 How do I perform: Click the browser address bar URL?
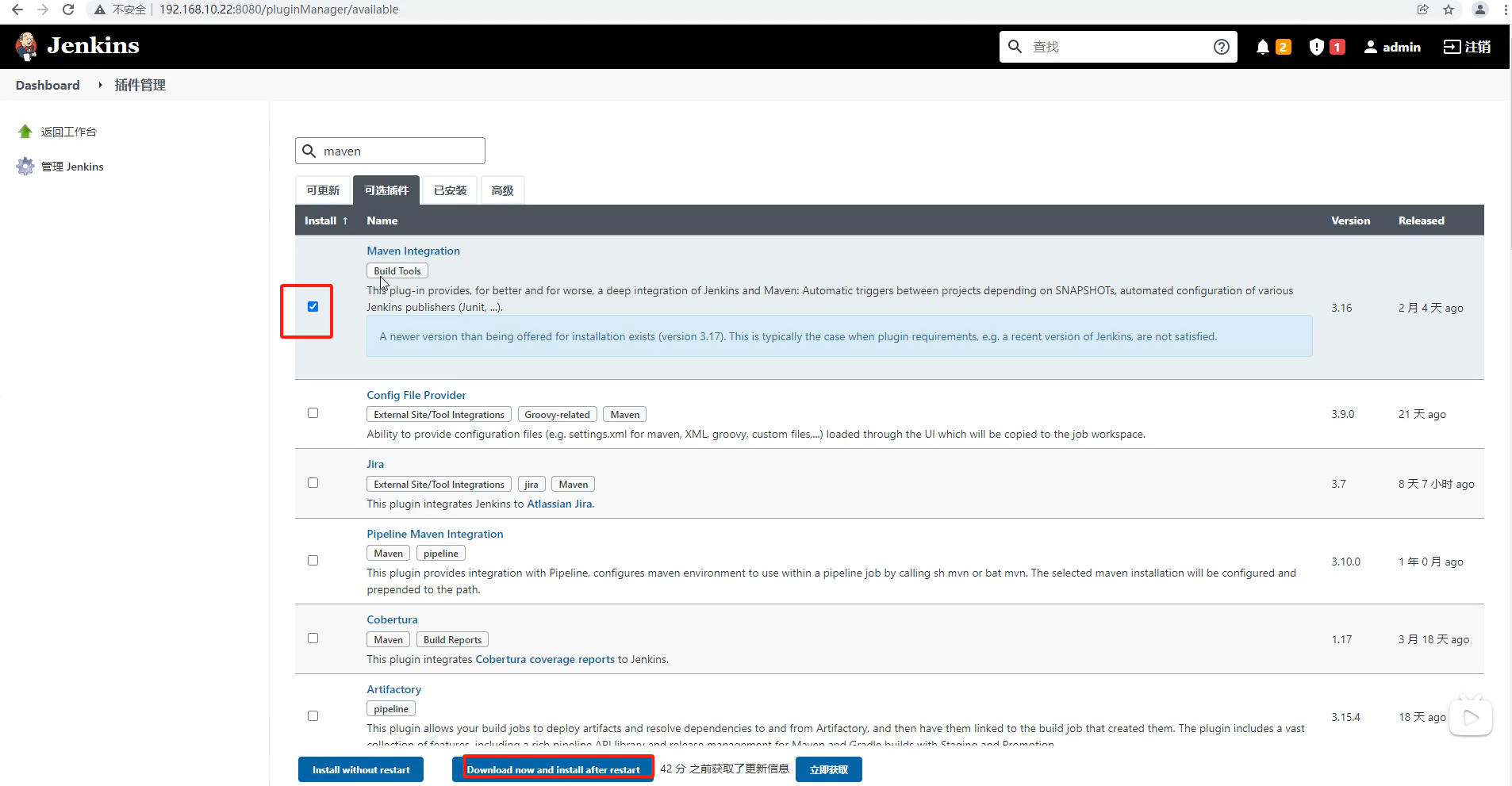point(279,10)
